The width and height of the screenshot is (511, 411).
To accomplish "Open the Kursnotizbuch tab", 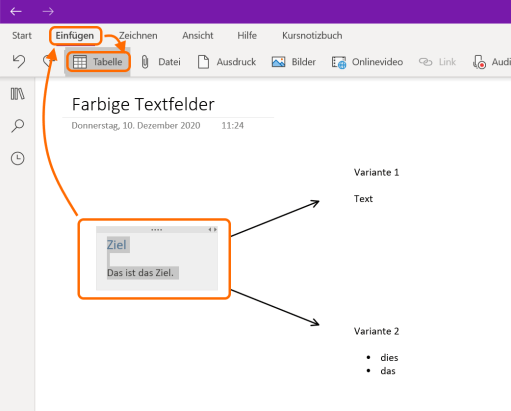I will tap(312, 36).
